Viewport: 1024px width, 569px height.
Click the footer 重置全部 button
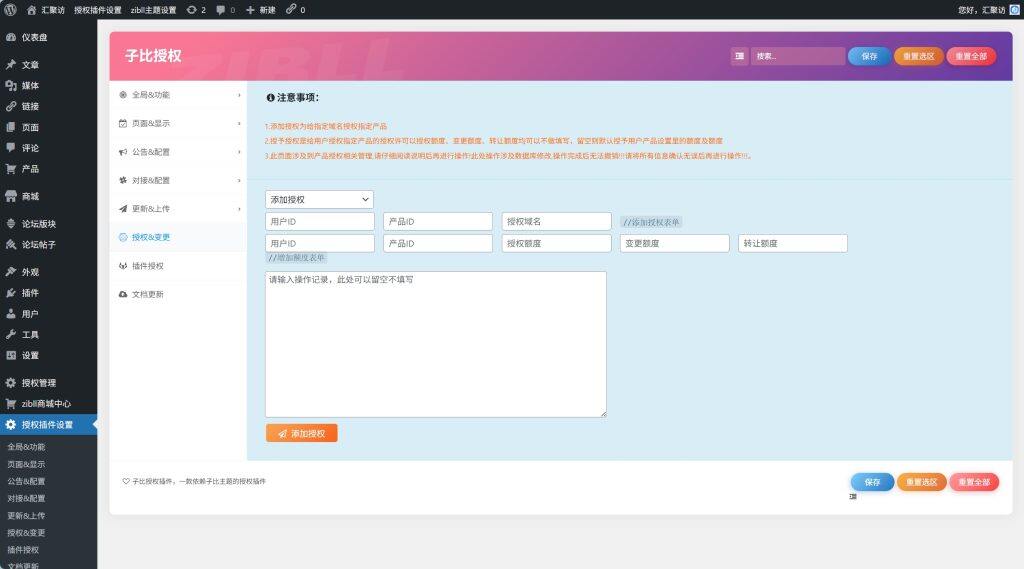coord(974,482)
